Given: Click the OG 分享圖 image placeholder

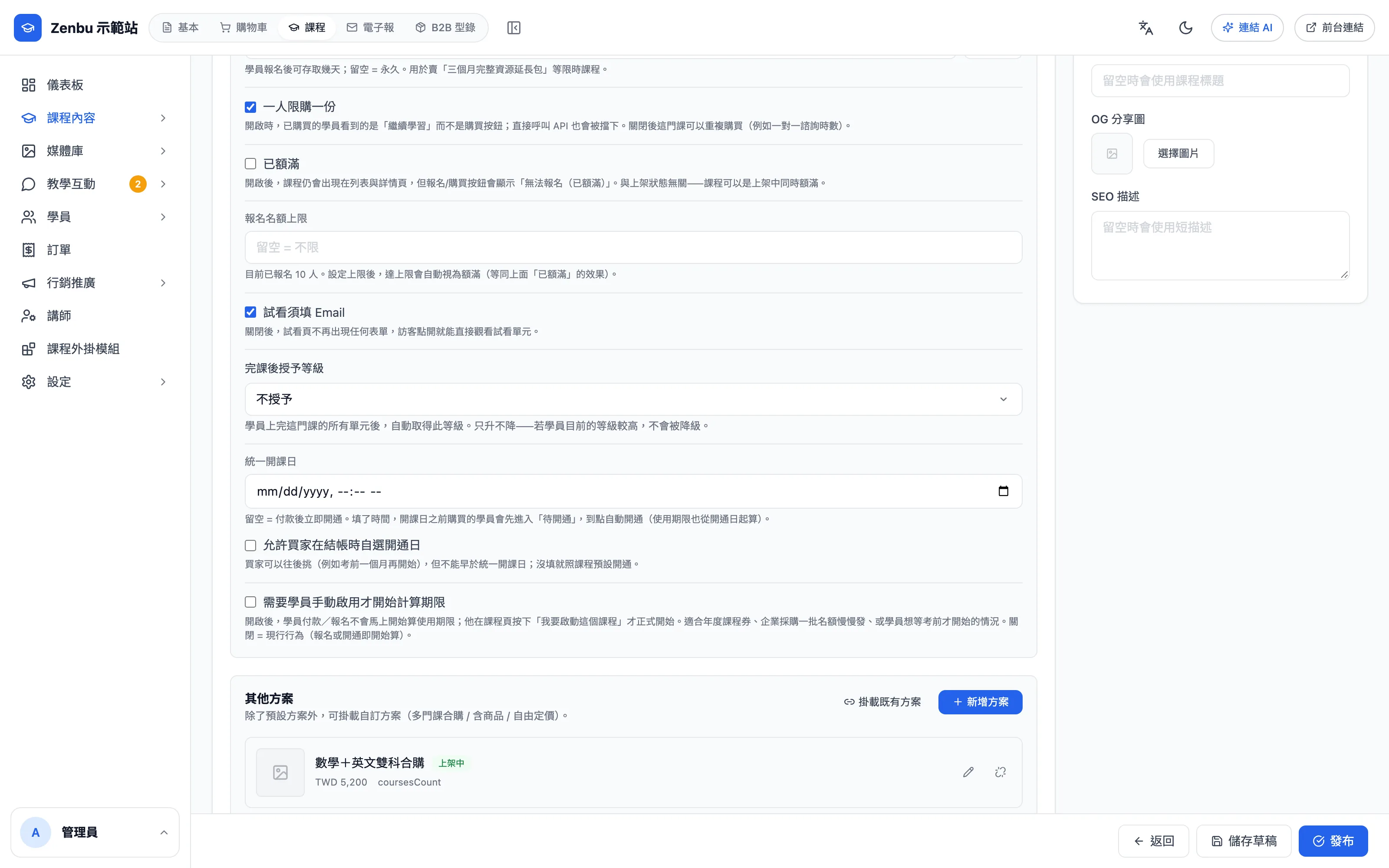Looking at the screenshot, I should (x=1112, y=153).
